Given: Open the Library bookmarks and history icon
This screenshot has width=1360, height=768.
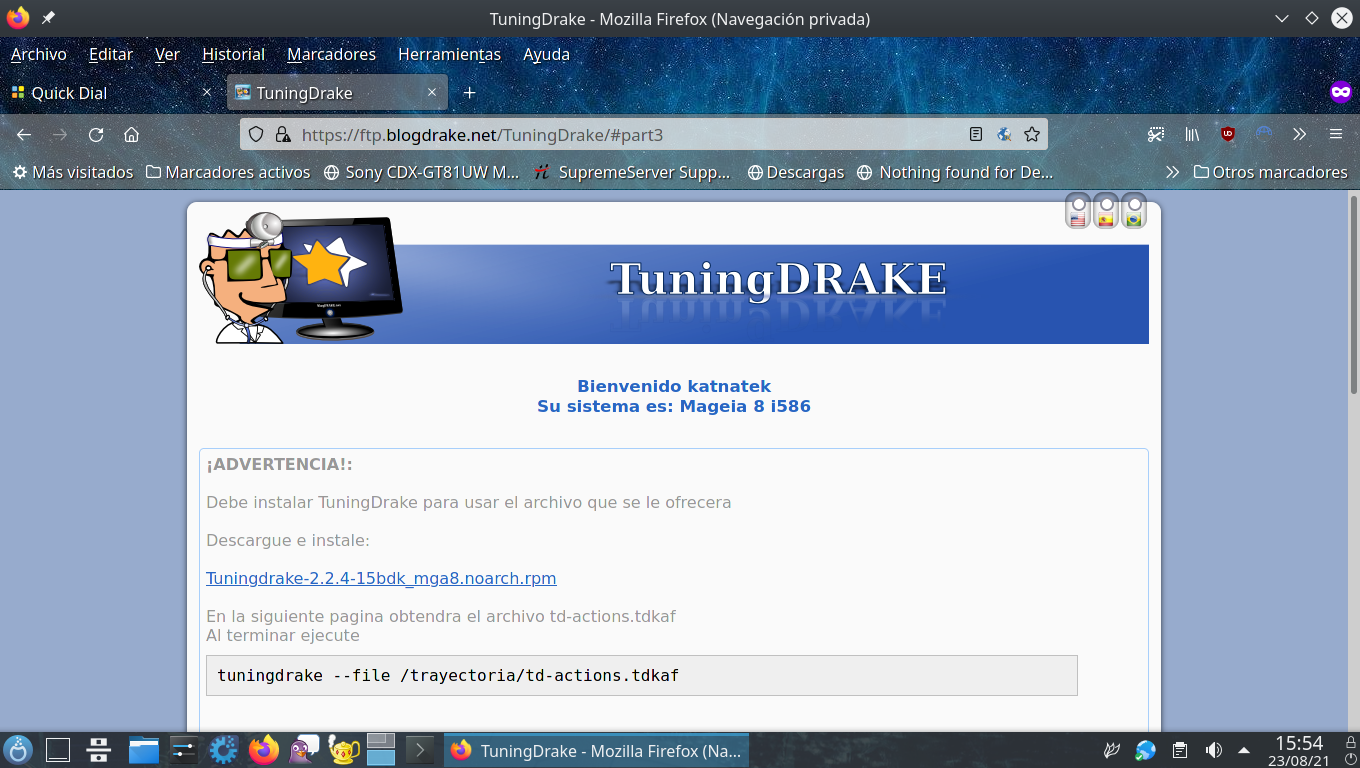Looking at the screenshot, I should click(x=1192, y=134).
